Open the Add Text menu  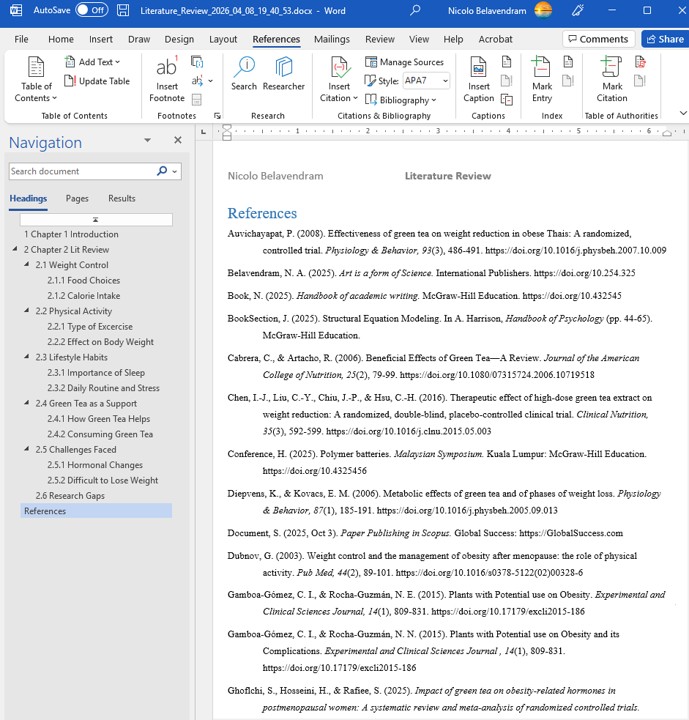[92, 62]
